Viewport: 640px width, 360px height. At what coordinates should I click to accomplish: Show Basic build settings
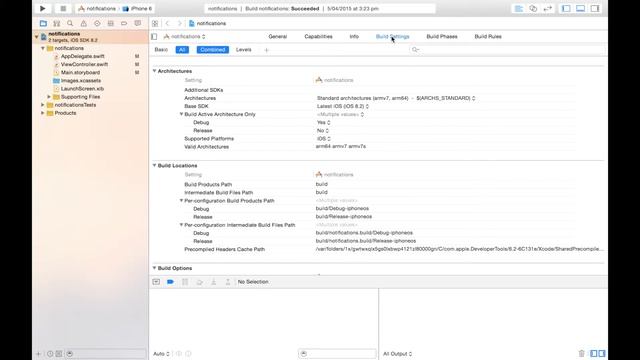coord(161,50)
